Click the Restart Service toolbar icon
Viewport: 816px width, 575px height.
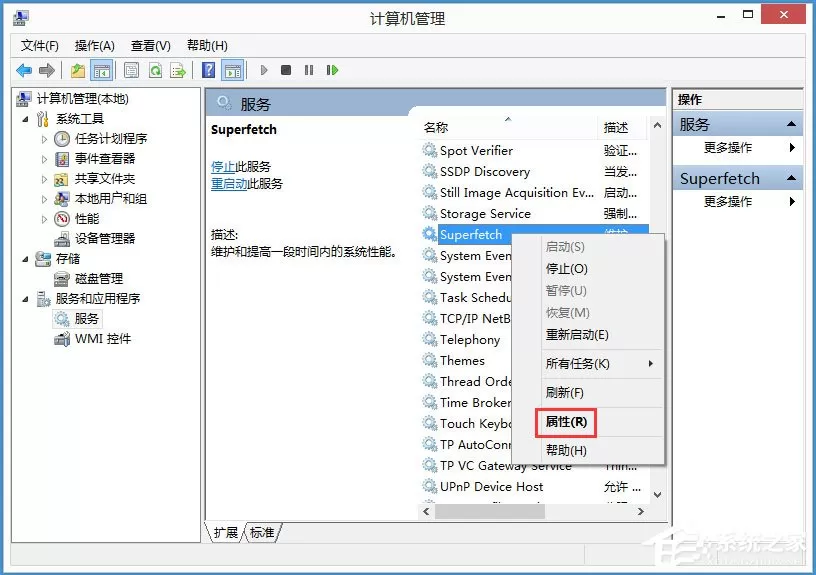(x=332, y=70)
